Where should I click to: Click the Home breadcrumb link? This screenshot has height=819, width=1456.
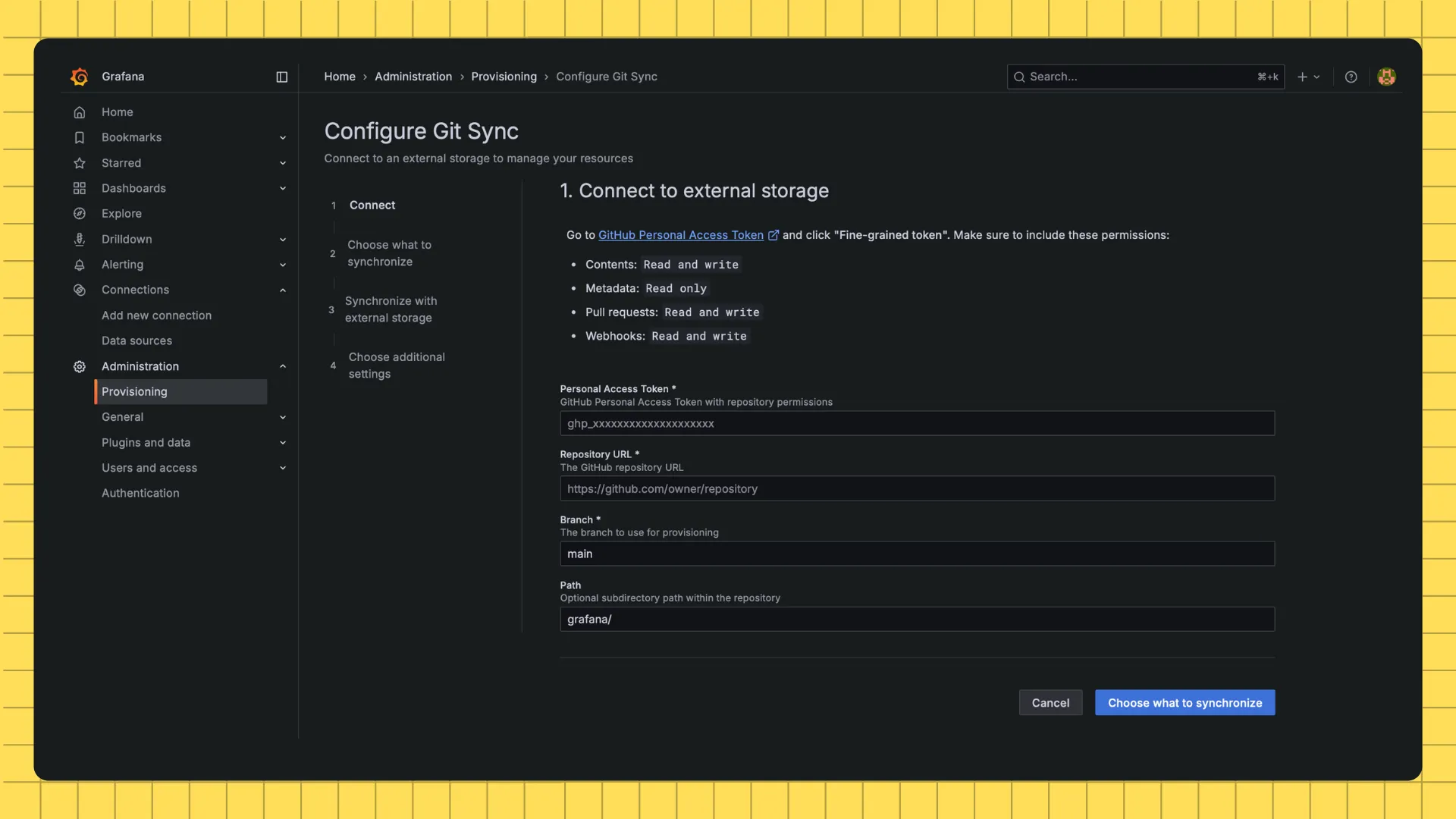(340, 77)
